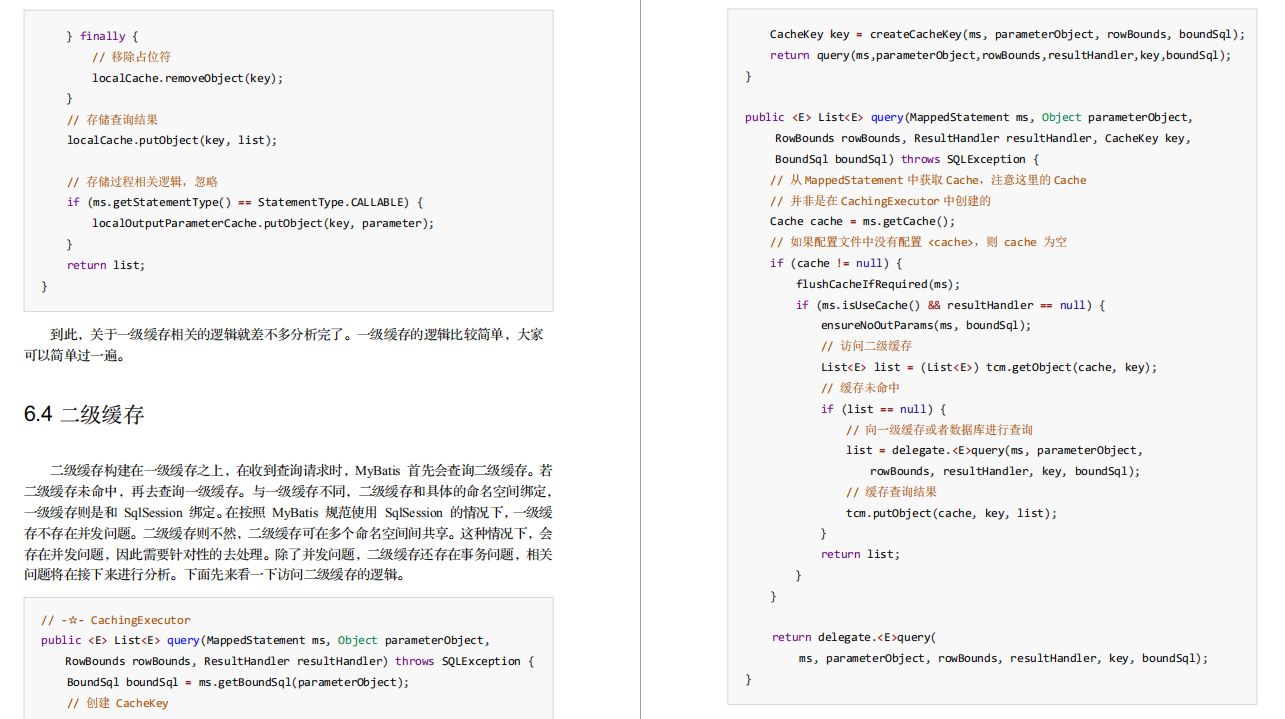Click the comment // 缓存查询结果
Screen dimensions: 1285x719
(x=891, y=492)
